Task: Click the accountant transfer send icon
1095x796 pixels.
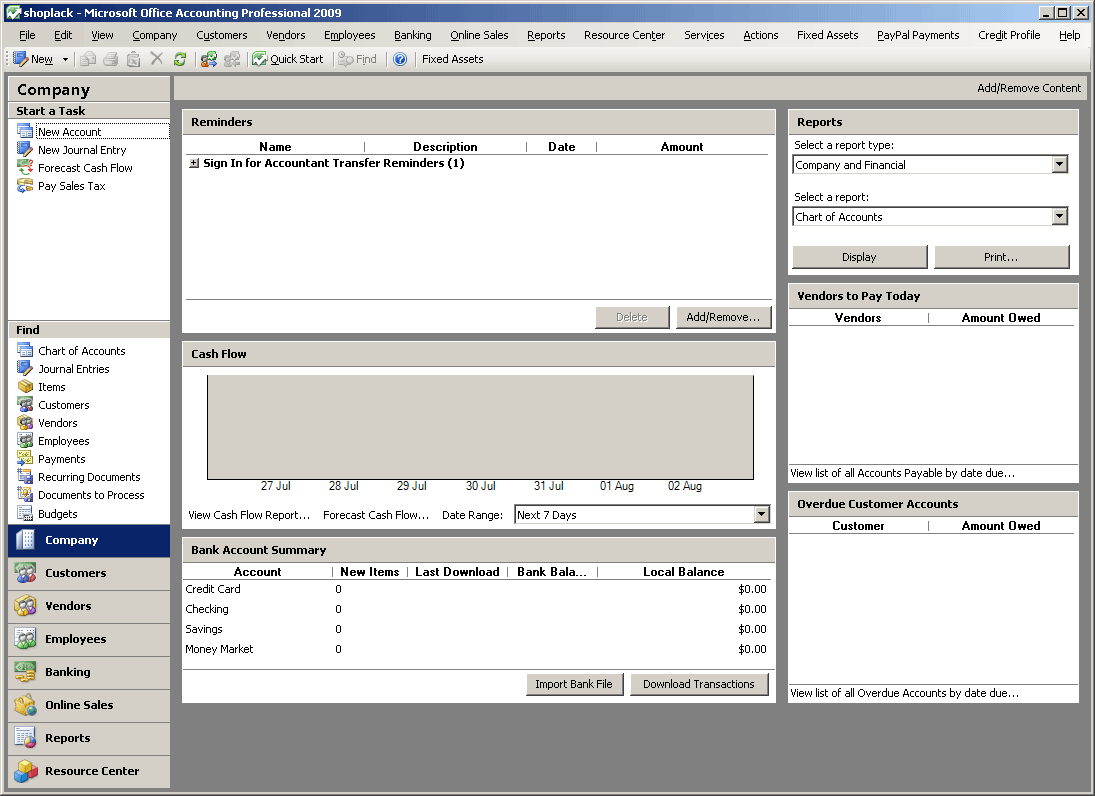Action: [x=209, y=59]
